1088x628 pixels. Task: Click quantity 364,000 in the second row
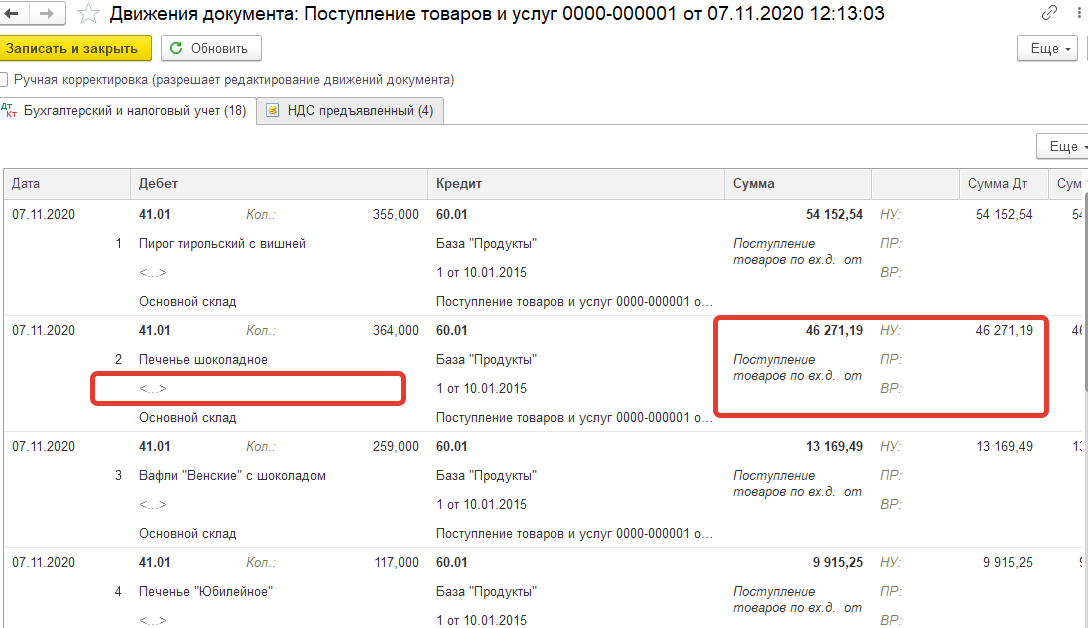point(396,330)
